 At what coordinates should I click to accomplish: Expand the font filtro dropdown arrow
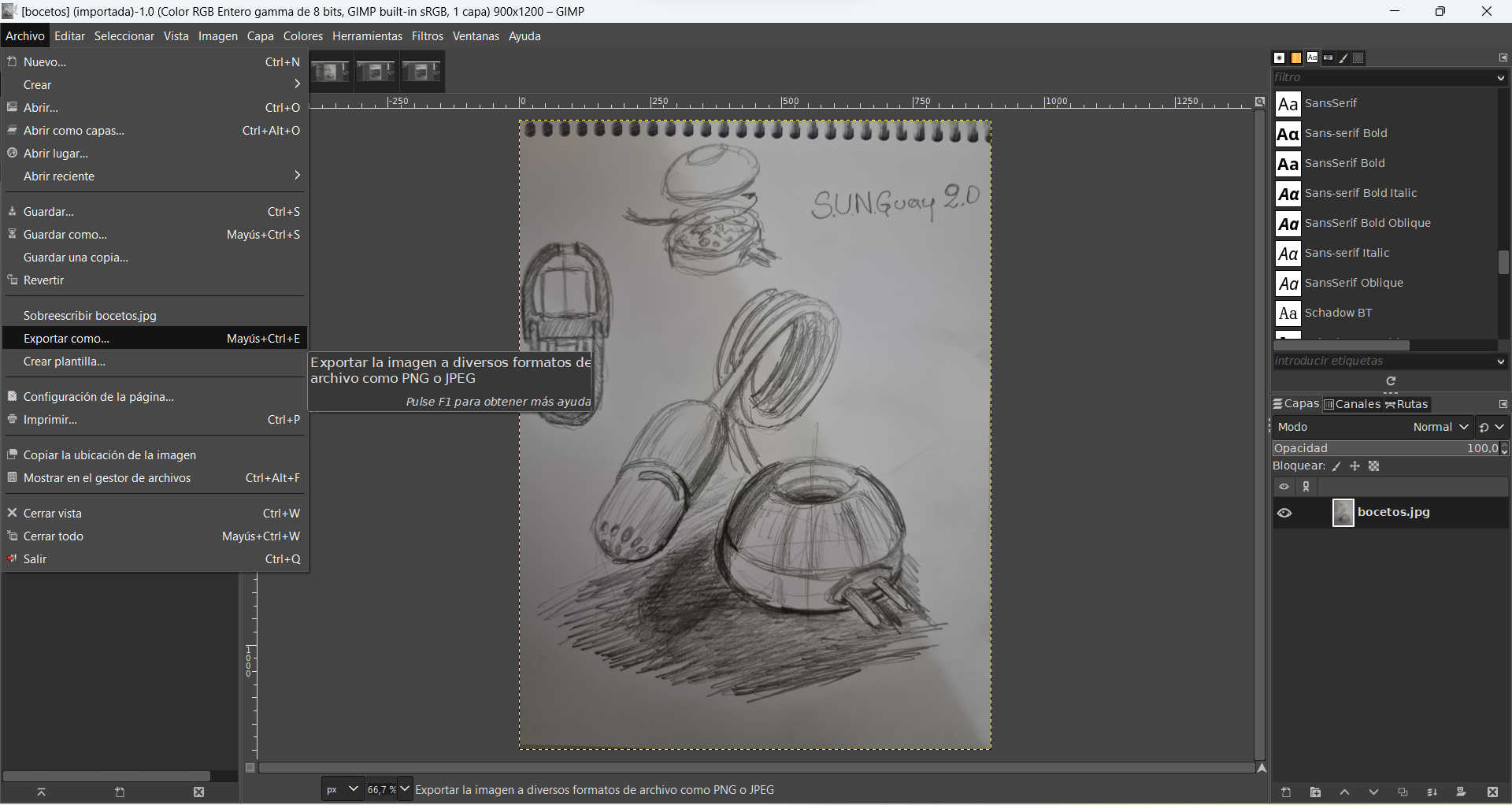pyautogui.click(x=1501, y=78)
